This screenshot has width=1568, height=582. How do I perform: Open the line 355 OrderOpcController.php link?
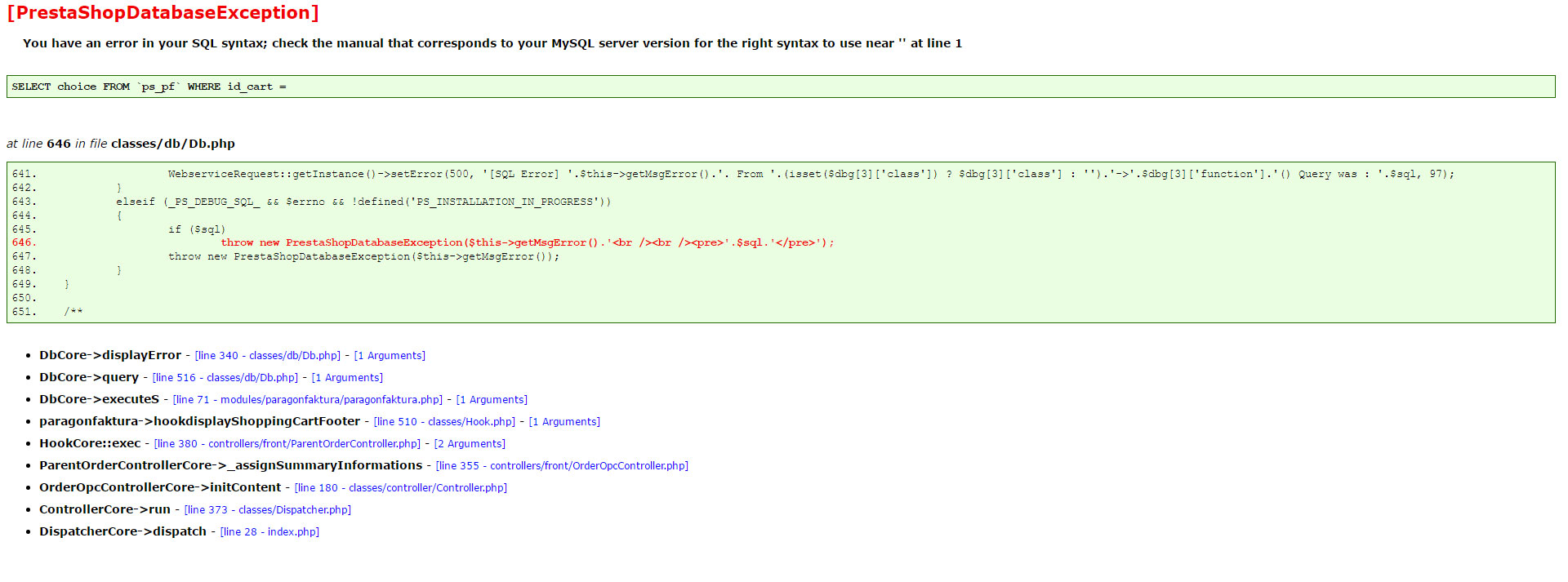(562, 466)
